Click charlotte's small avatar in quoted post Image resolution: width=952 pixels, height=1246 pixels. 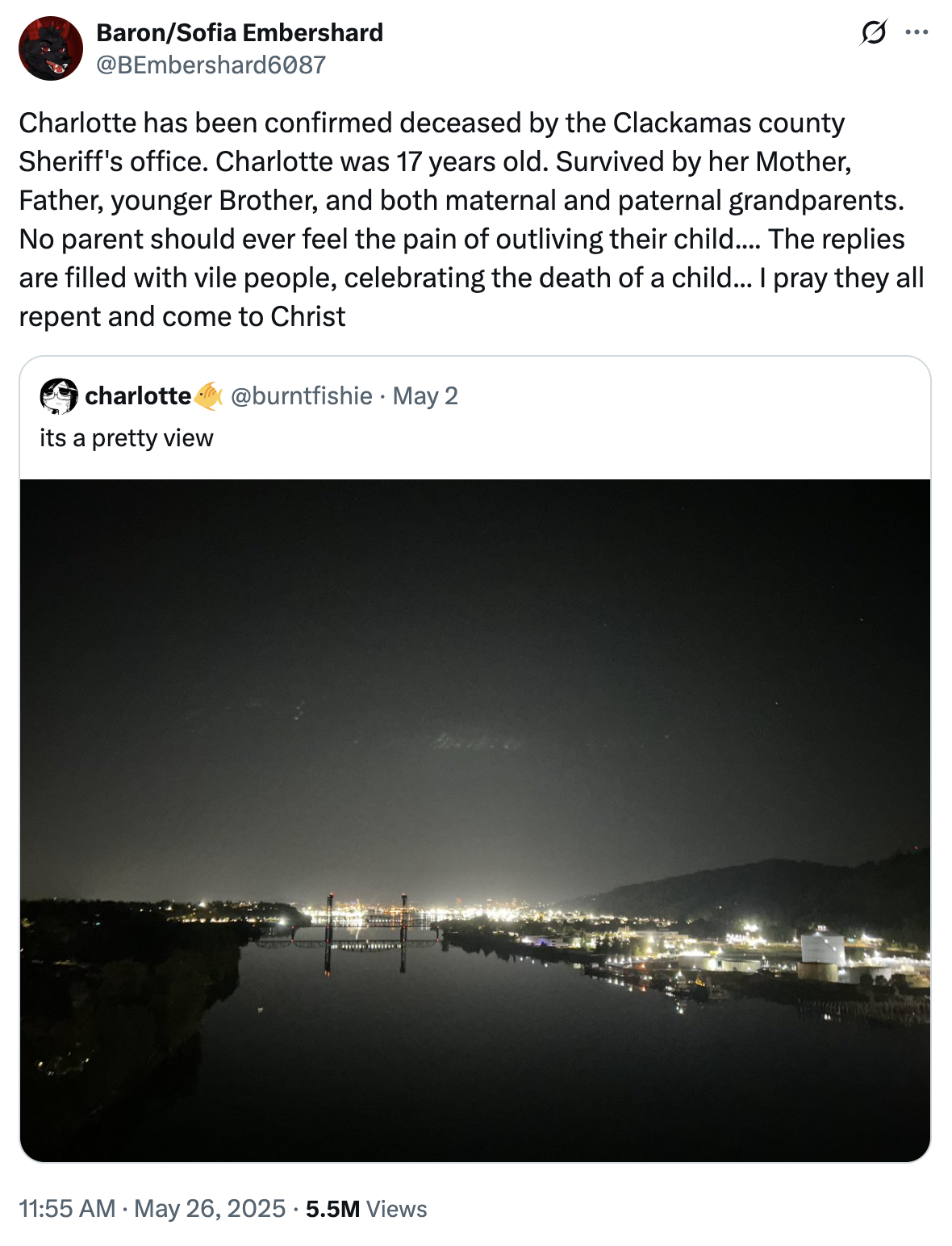[x=59, y=395]
